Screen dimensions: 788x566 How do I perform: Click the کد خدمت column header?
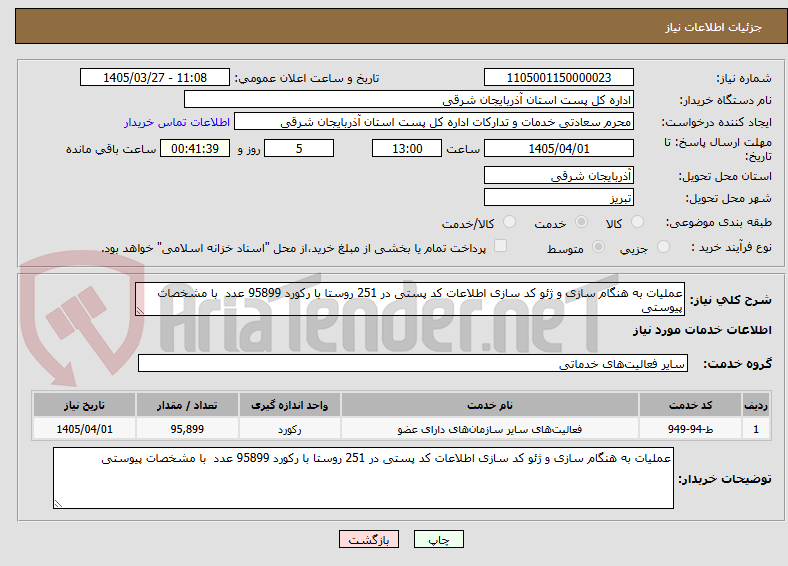[691, 405]
